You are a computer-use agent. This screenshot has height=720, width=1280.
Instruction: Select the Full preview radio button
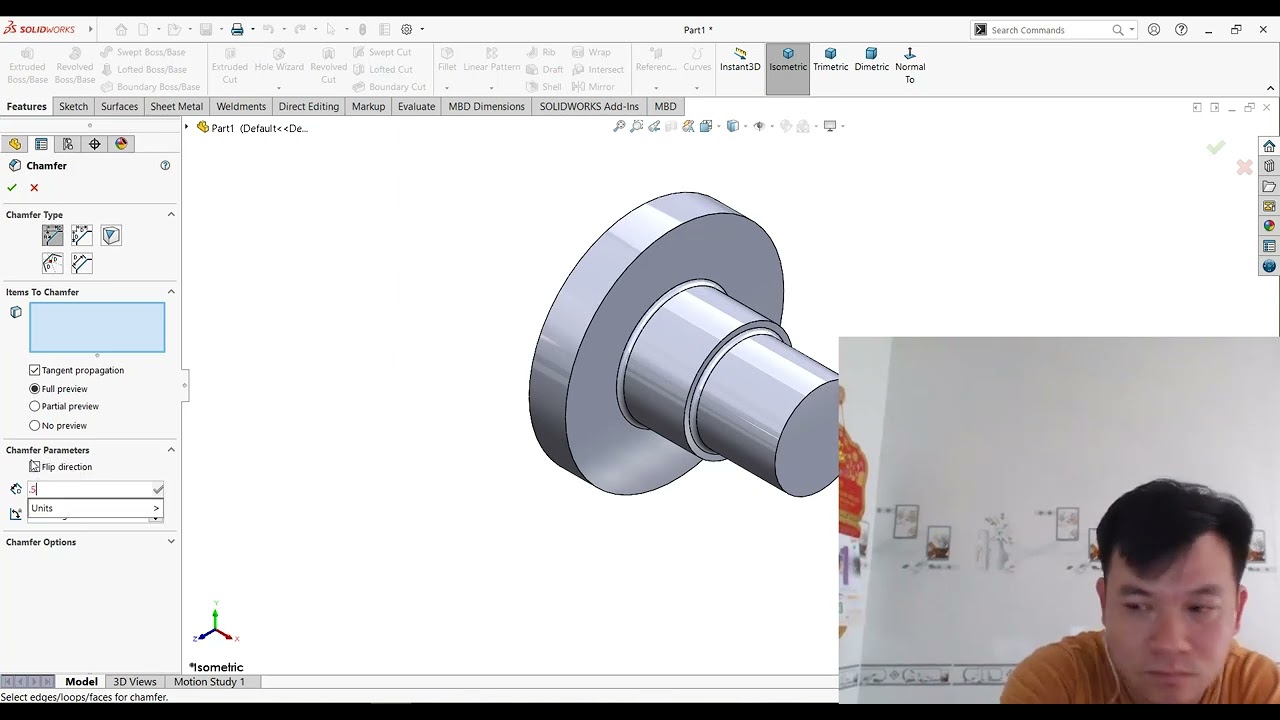[x=35, y=389]
